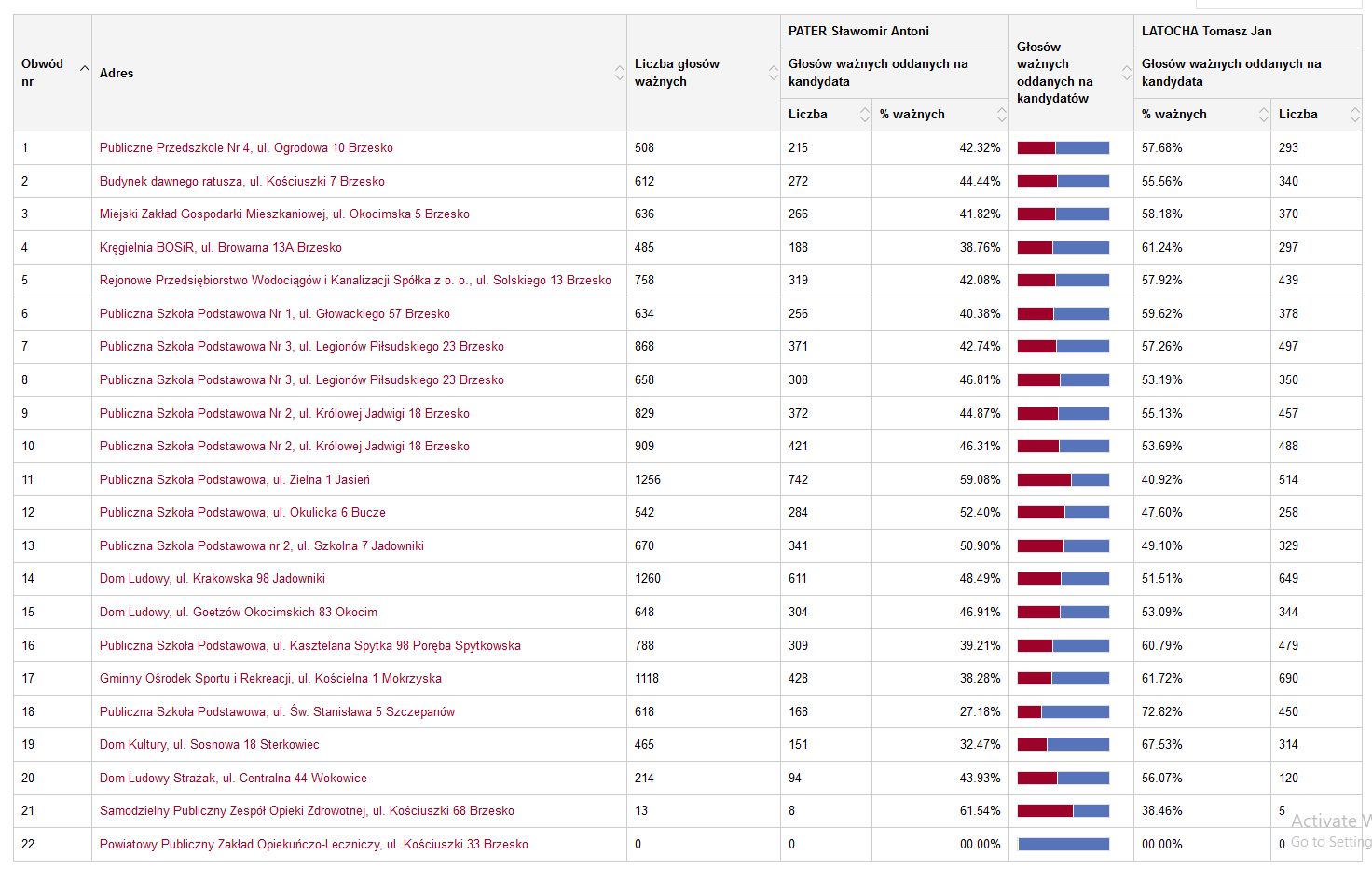Go to Dom Ludowy, ul. Krakowska 98 Jadowniki
Image resolution: width=1372 pixels, height=869 pixels.
(212, 579)
